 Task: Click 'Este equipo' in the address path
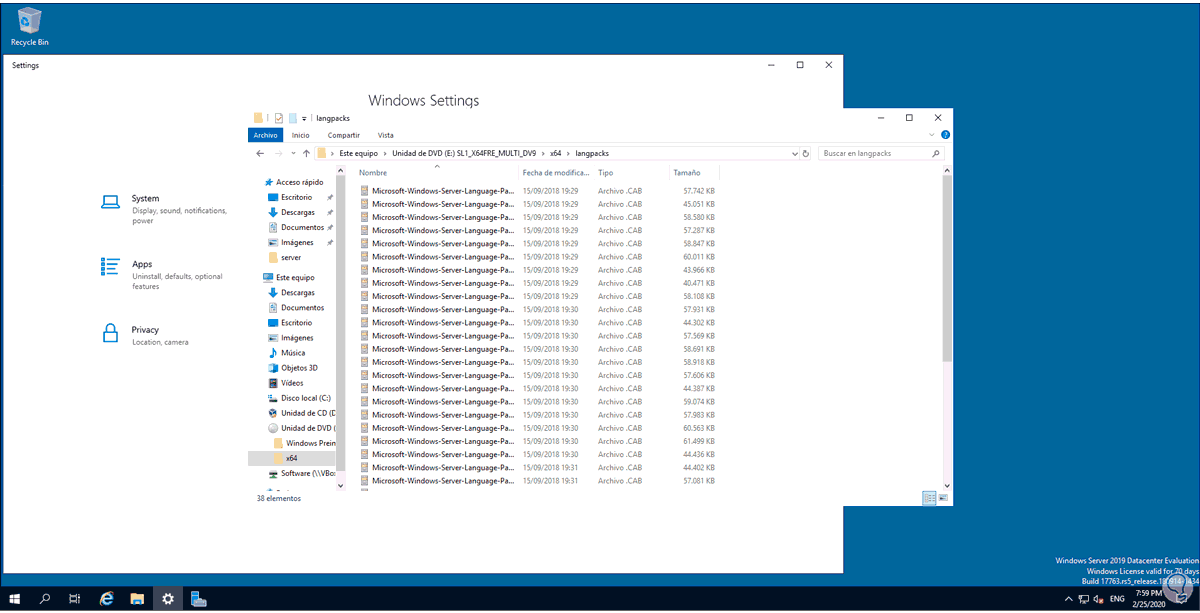click(358, 153)
